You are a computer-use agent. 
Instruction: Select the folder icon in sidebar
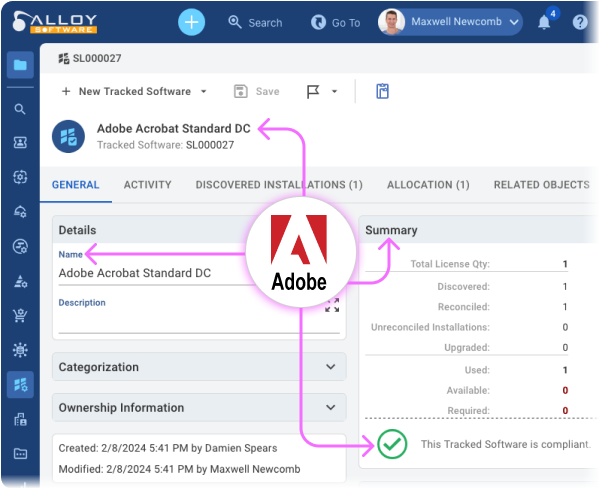[x=20, y=65]
